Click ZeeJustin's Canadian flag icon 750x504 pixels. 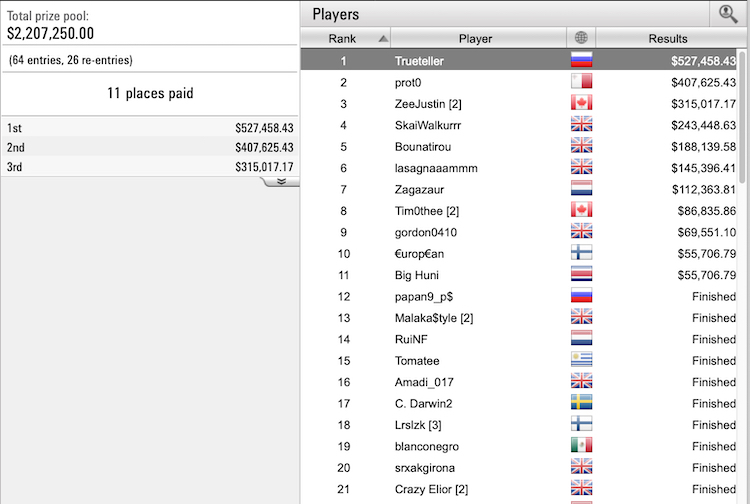pos(580,104)
